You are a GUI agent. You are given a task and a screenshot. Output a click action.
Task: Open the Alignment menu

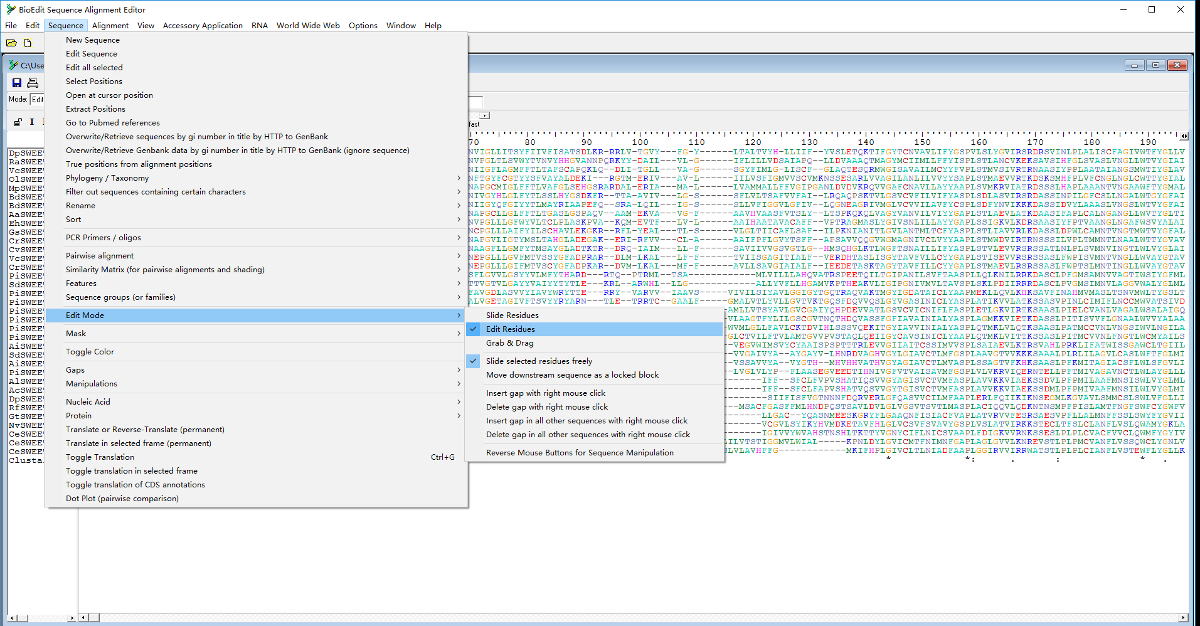tap(110, 25)
